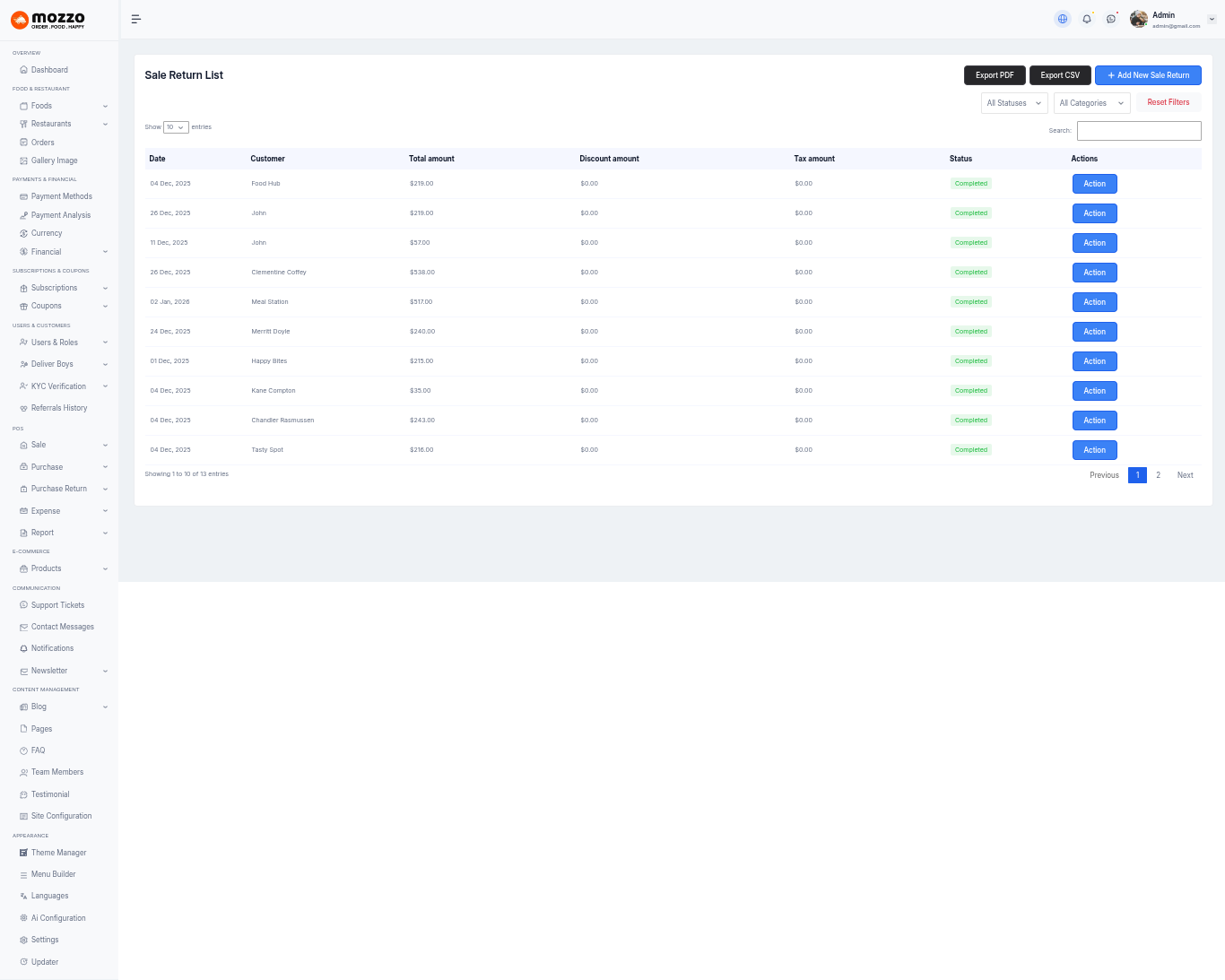Viewport: 1225px width, 980px height.
Task: Click the Export PDF button
Action: [x=995, y=75]
